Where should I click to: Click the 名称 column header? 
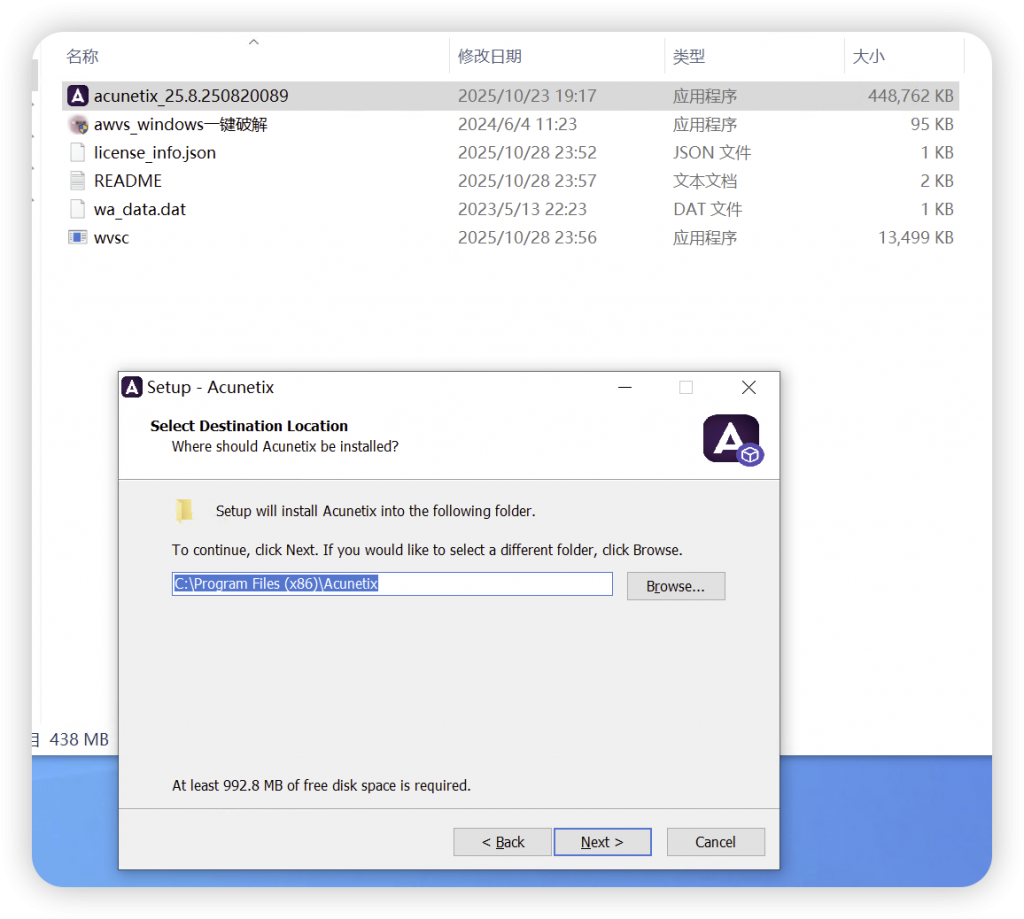[82, 56]
